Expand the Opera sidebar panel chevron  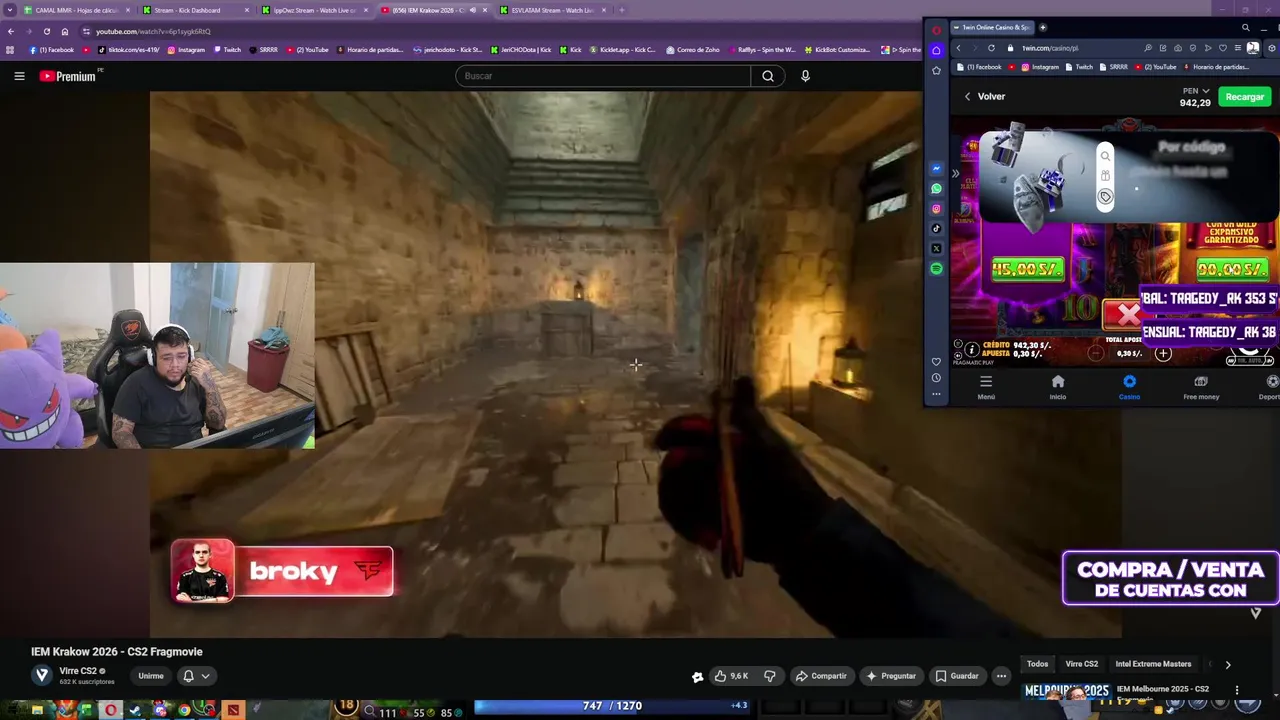(955, 174)
